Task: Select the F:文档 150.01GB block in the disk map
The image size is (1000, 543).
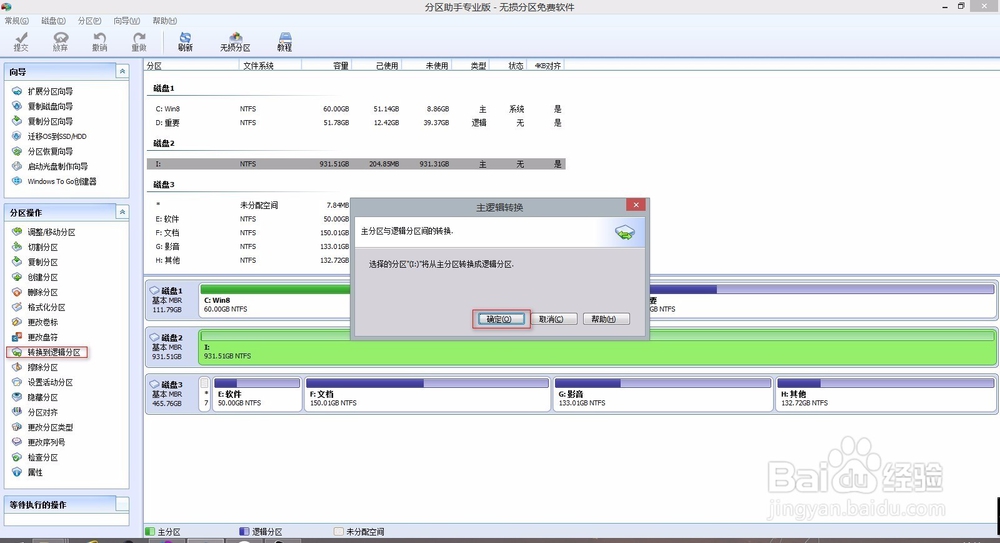Action: tap(427, 394)
